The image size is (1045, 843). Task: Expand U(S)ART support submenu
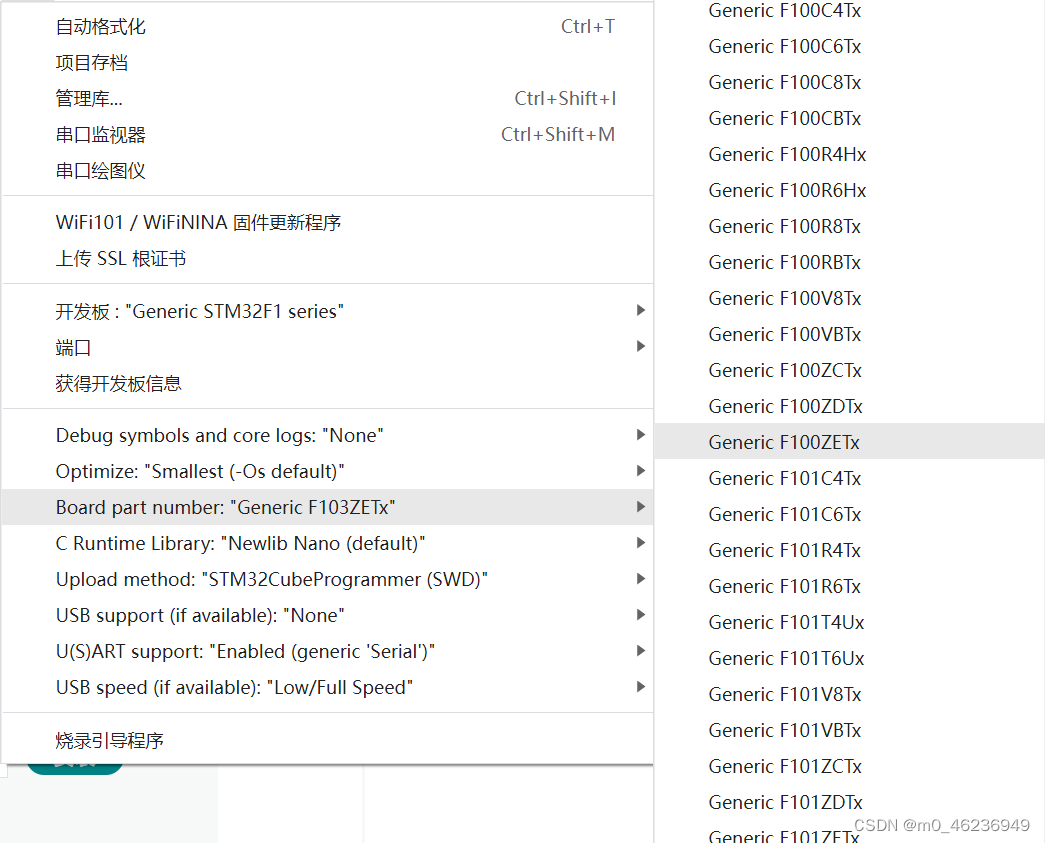(x=327, y=651)
